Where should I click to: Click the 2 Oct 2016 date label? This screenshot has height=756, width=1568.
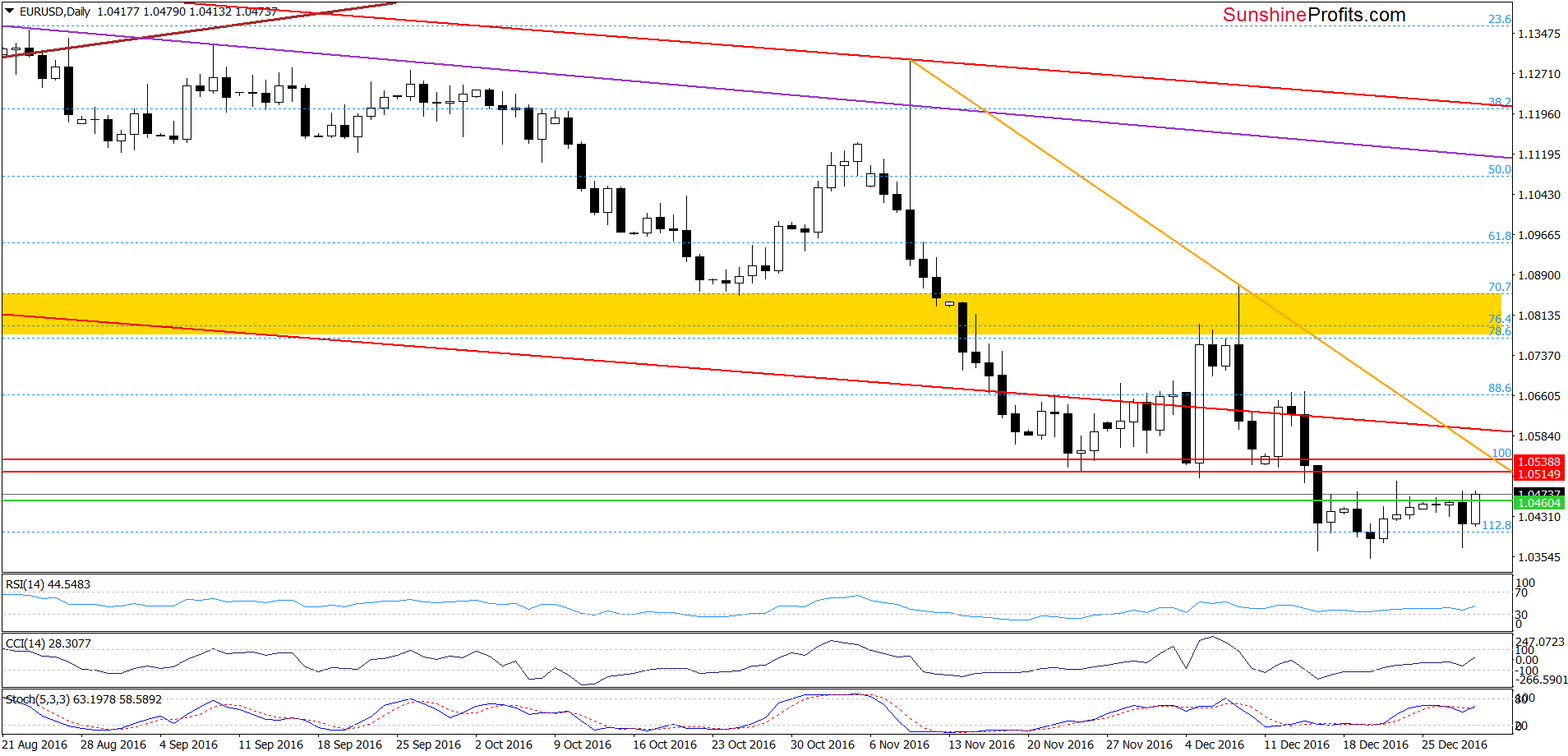point(504,744)
